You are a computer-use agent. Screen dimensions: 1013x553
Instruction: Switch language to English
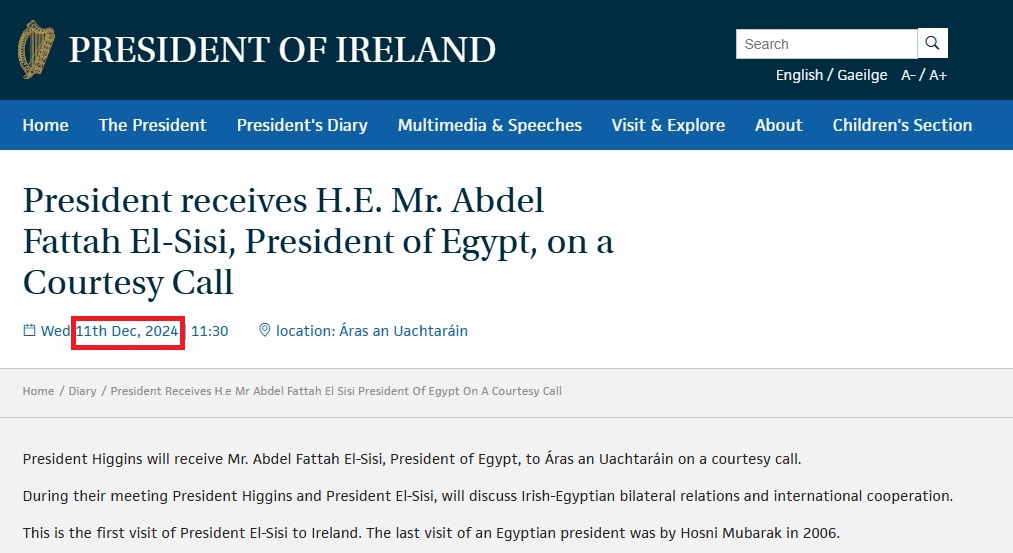[x=799, y=75]
